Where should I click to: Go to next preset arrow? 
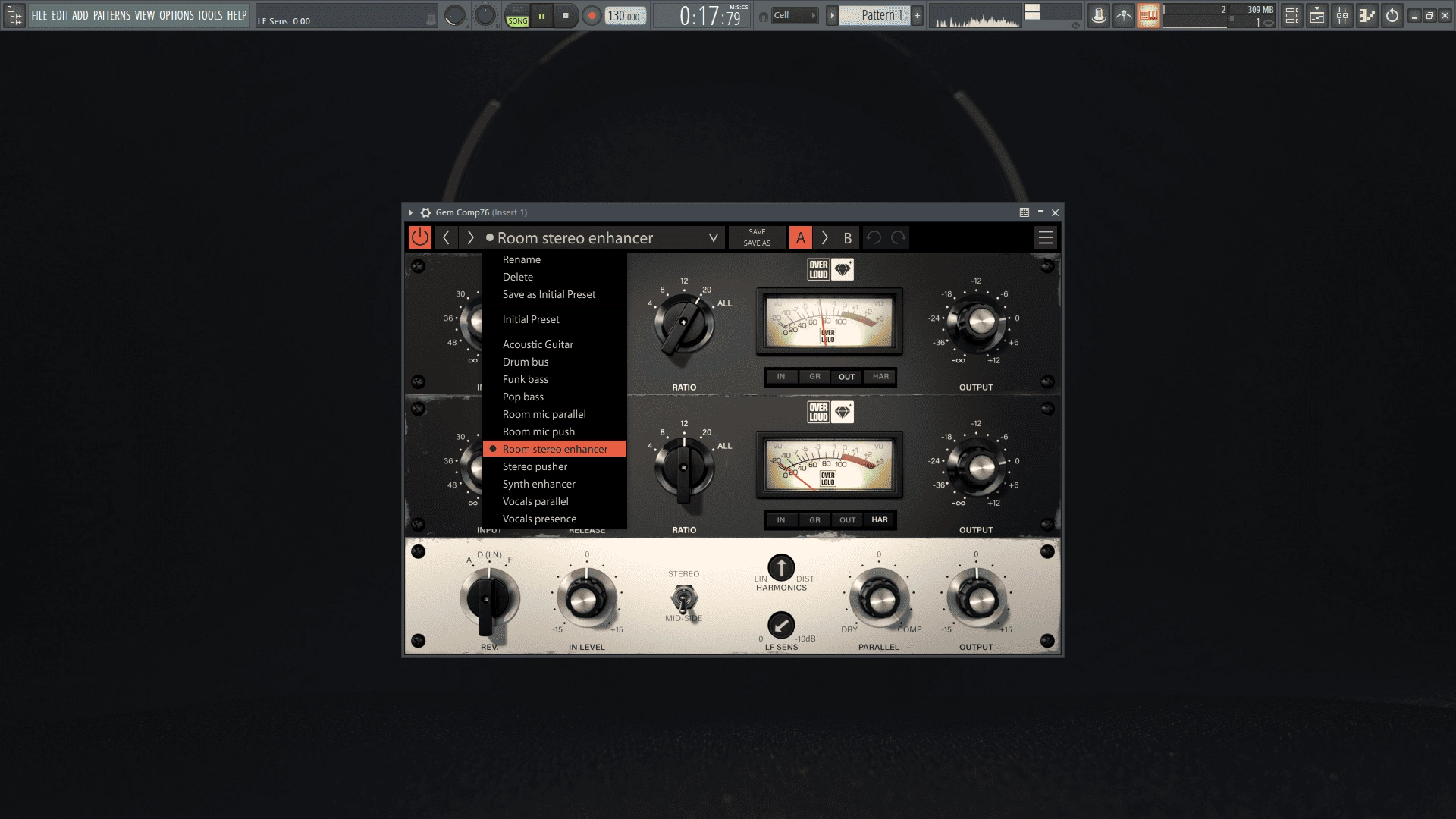click(470, 237)
